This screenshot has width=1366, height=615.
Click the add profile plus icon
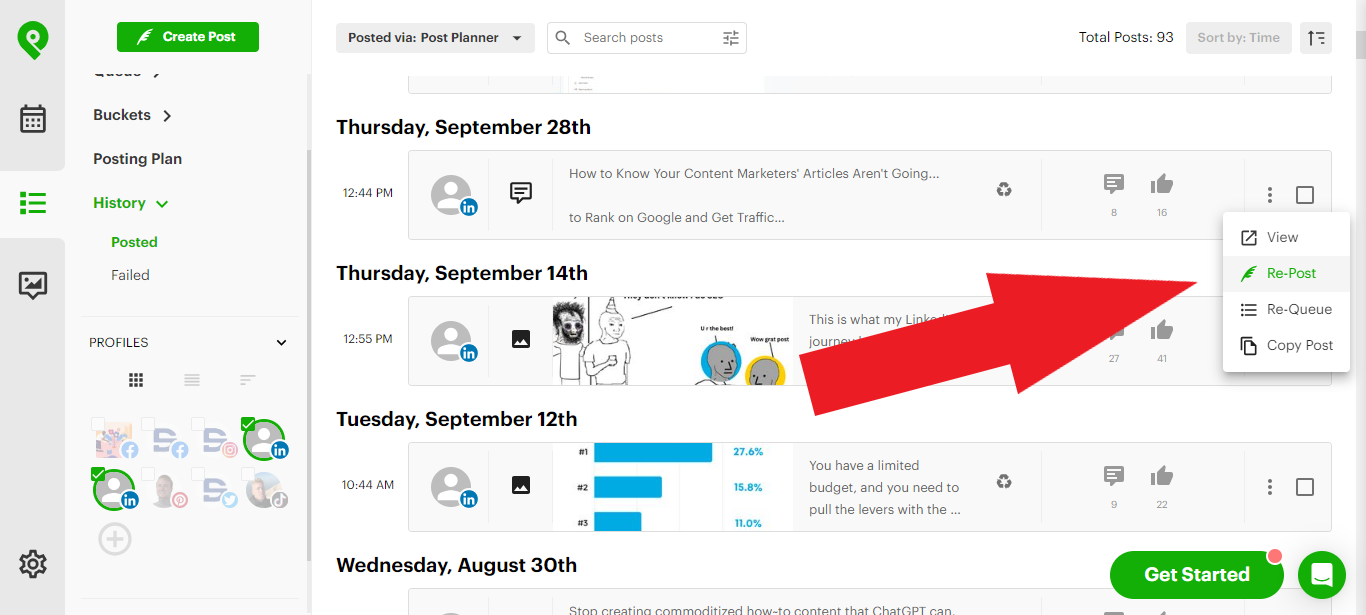click(x=115, y=540)
